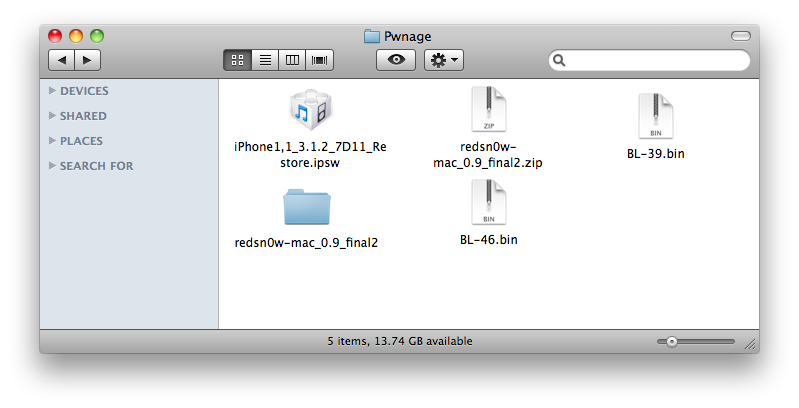Select the iPhone ipsw firmware file icon
The image size is (799, 408).
coord(310,111)
